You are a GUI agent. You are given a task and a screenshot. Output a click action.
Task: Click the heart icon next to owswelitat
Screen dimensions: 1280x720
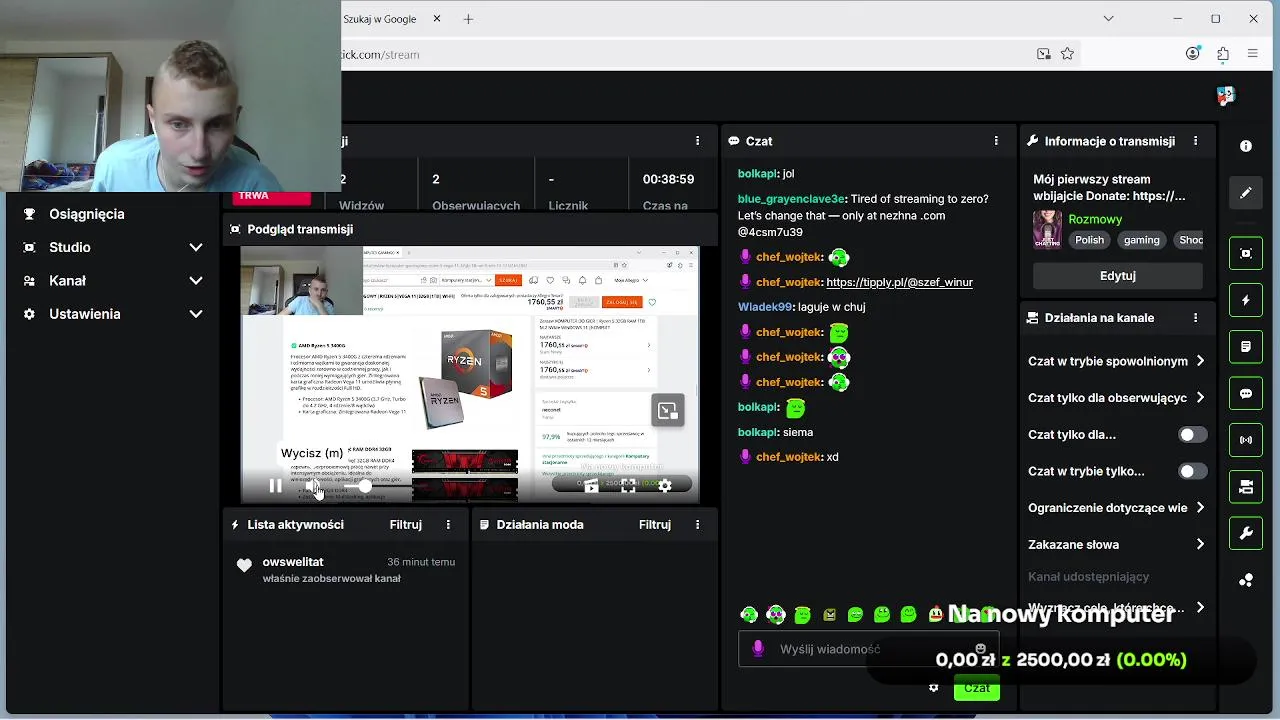[244, 566]
